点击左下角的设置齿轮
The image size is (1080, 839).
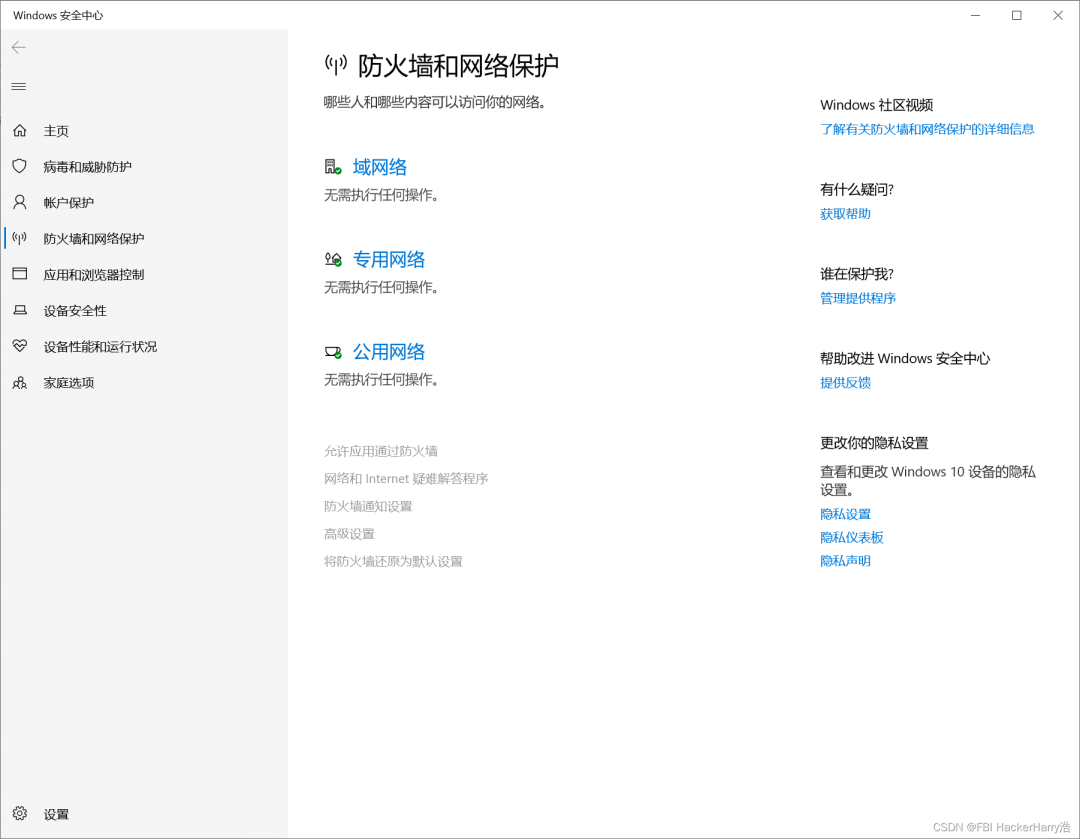[20, 814]
